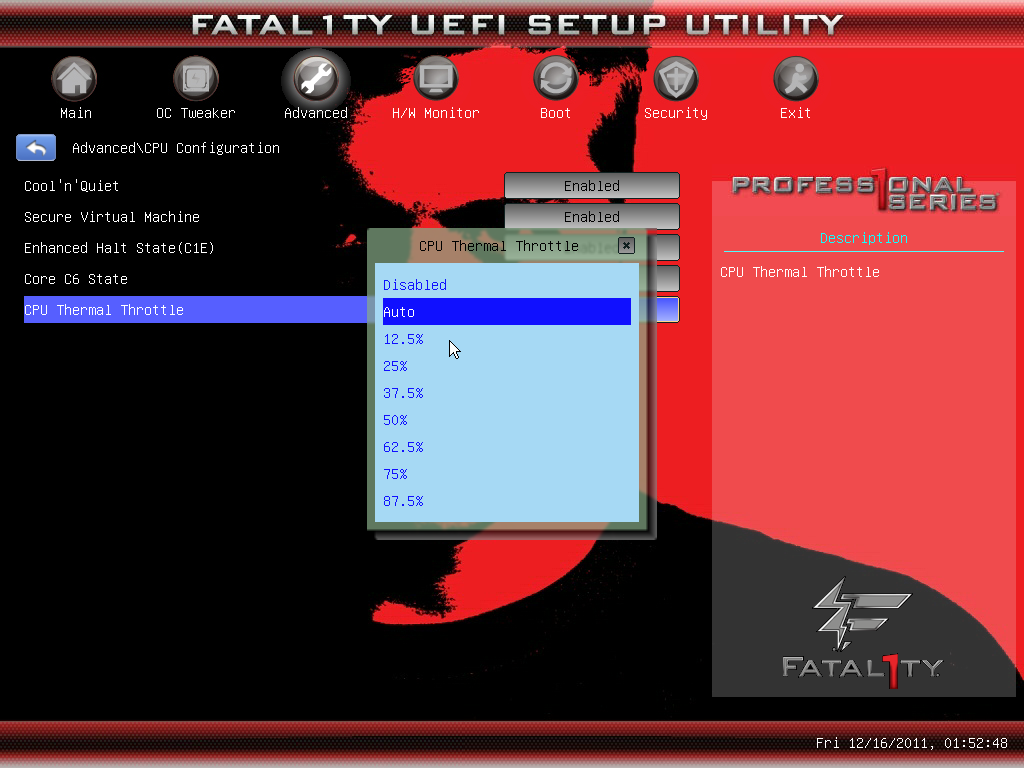Click the Advanced\CPU Configuration breadcrumb

coord(176,148)
